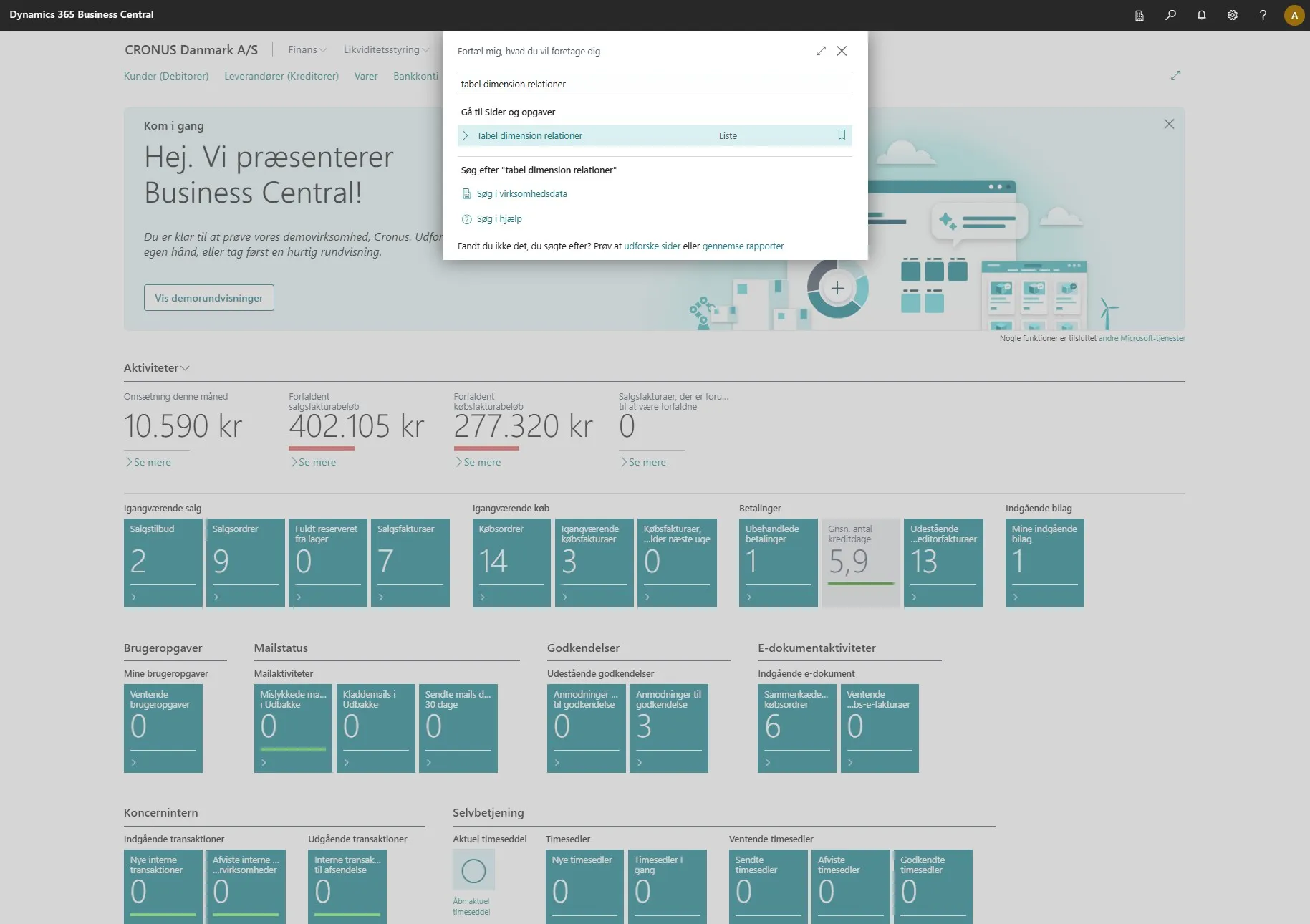Click the 277.320 kr overdue purchase amount
The height and width of the screenshot is (924, 1310).
click(524, 426)
